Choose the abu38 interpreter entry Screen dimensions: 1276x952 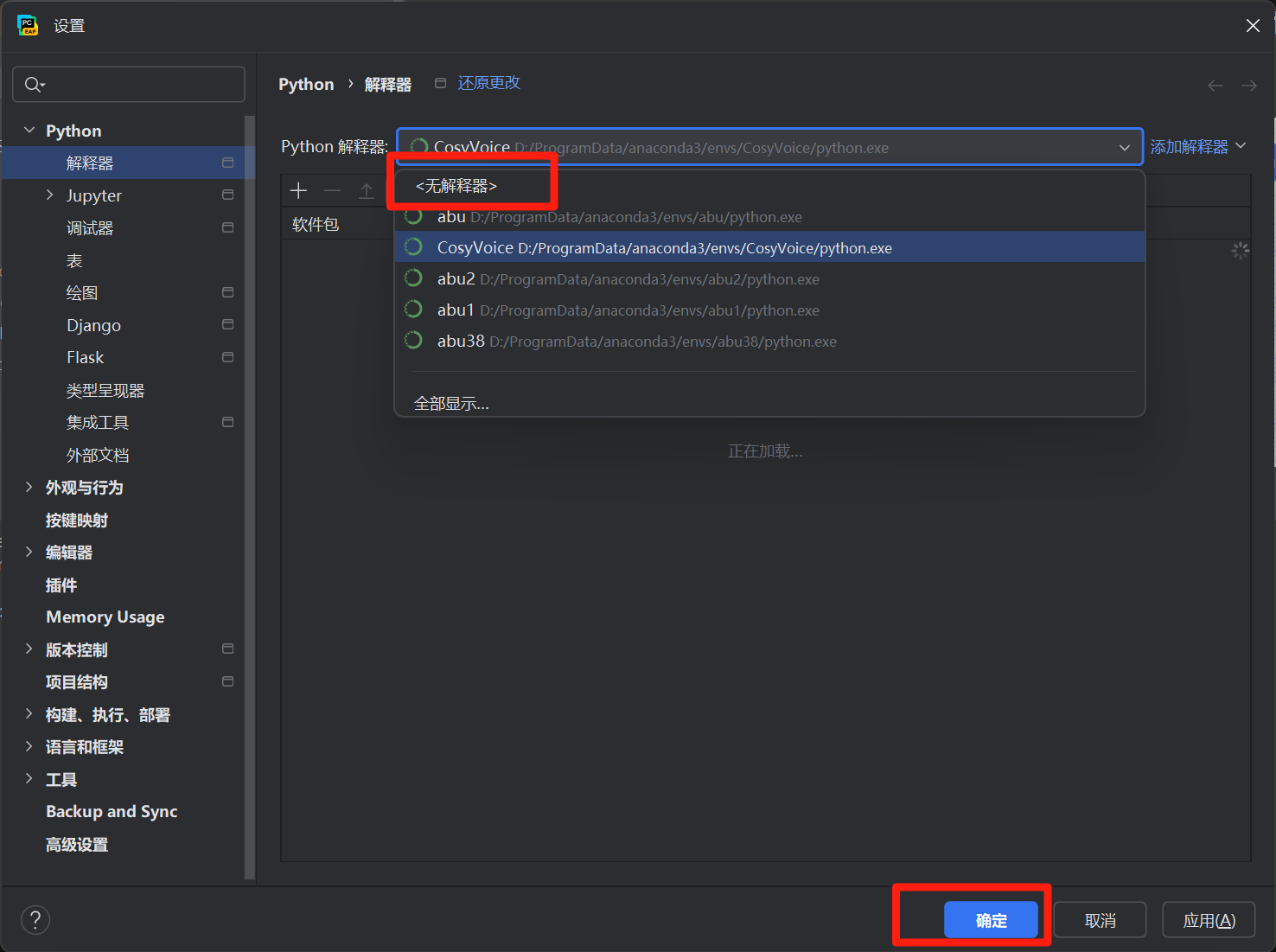pyautogui.click(x=769, y=341)
